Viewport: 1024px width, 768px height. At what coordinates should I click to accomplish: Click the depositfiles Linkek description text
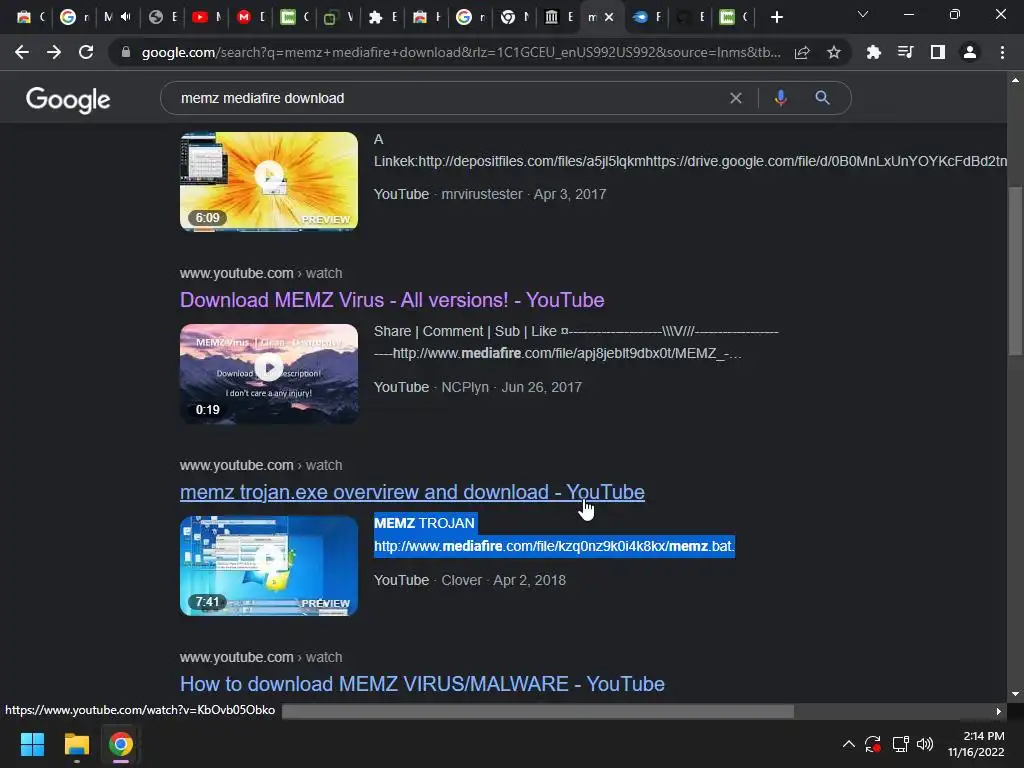pyautogui.click(x=690, y=161)
